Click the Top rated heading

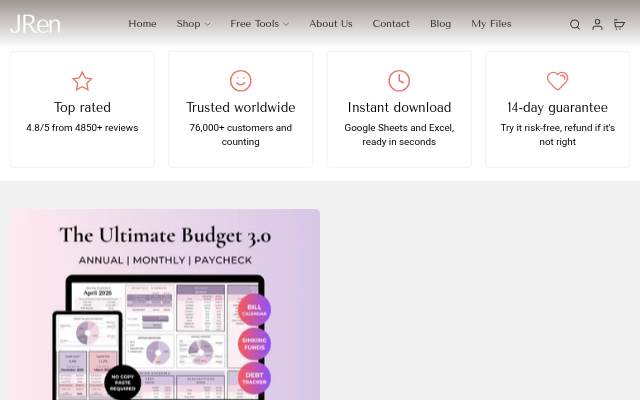(82, 107)
